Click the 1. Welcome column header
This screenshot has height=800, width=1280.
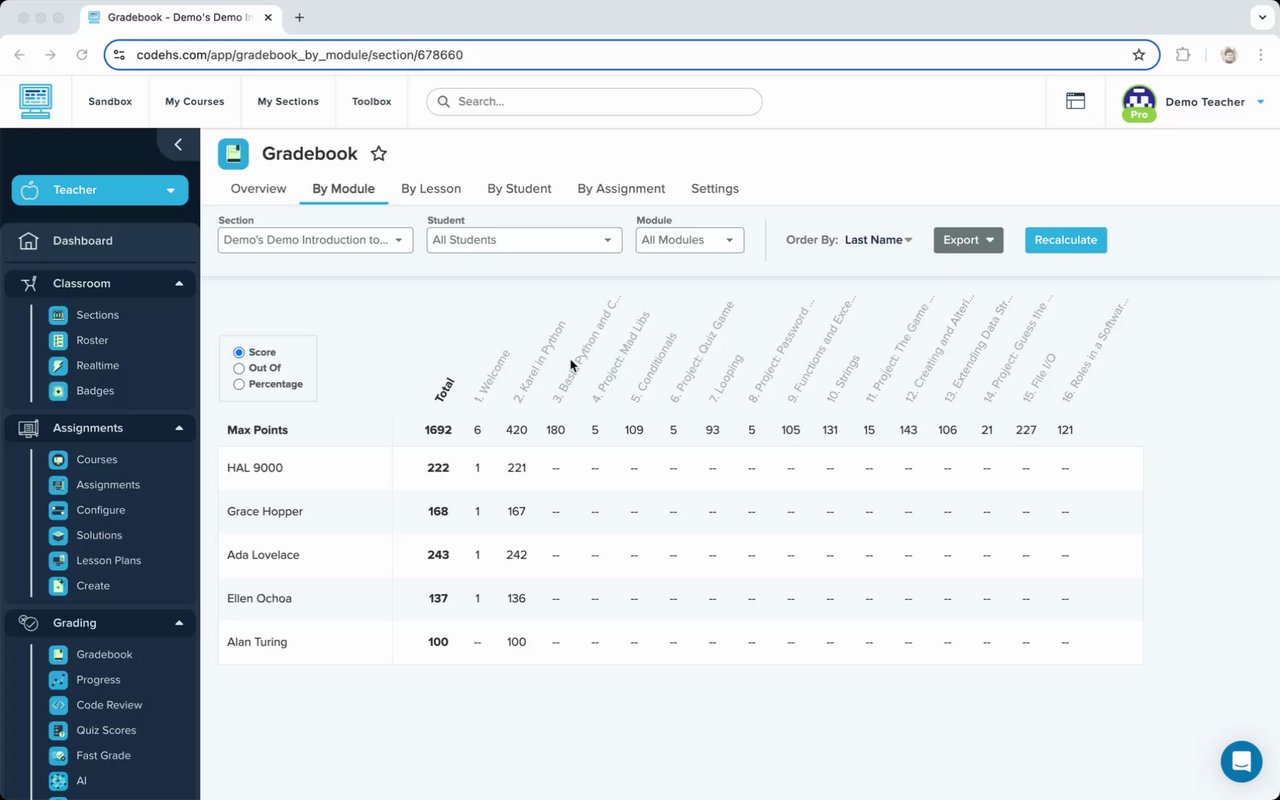[491, 376]
